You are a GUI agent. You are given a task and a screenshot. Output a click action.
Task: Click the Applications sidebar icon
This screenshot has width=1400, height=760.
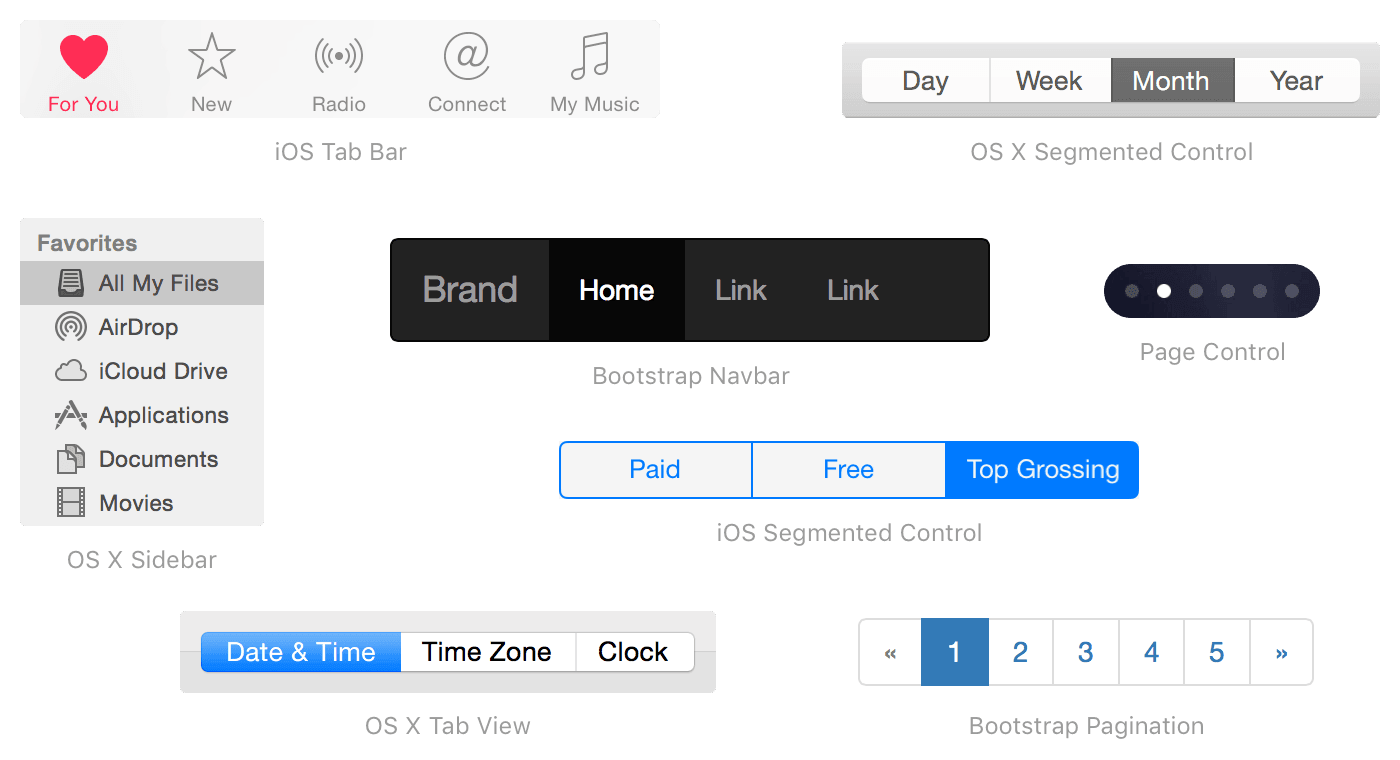tap(71, 415)
